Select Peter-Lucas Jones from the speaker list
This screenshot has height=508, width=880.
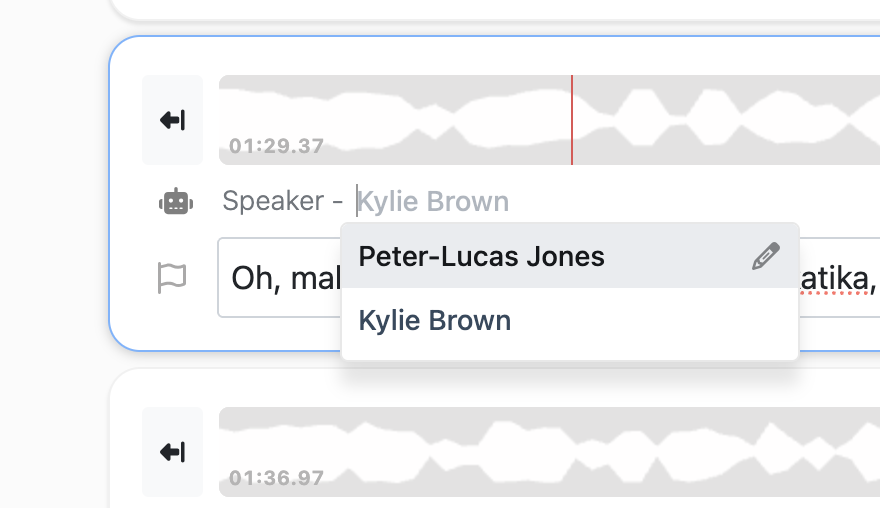coord(482,257)
